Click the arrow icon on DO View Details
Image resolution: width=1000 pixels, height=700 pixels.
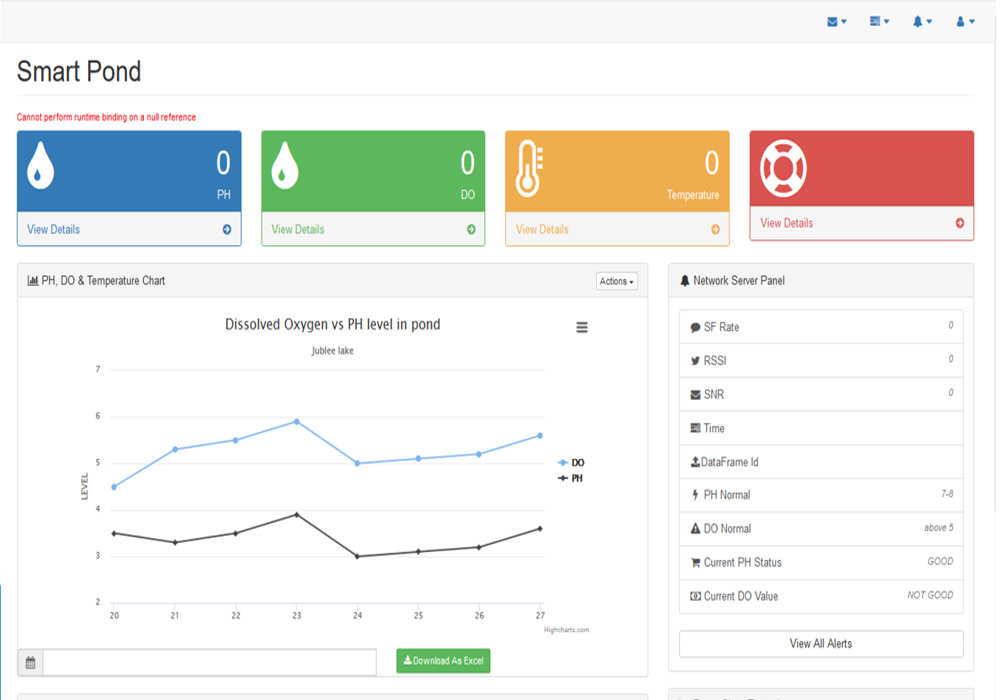click(471, 229)
